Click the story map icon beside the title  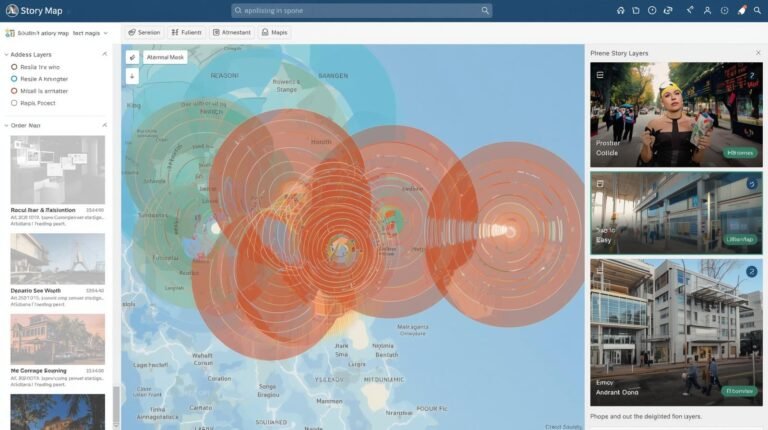[x=9, y=33]
